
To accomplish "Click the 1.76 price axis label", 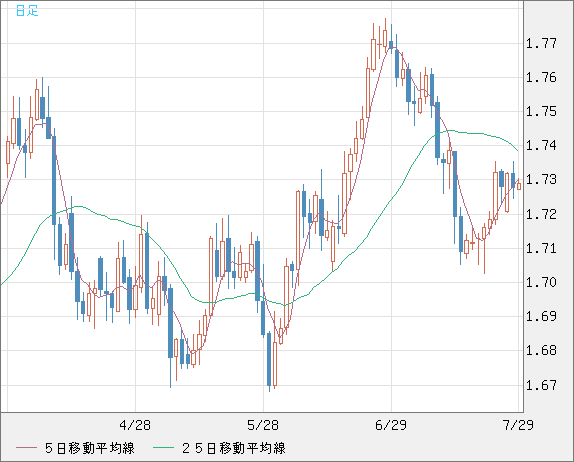I will pyautogui.click(x=541, y=78).
